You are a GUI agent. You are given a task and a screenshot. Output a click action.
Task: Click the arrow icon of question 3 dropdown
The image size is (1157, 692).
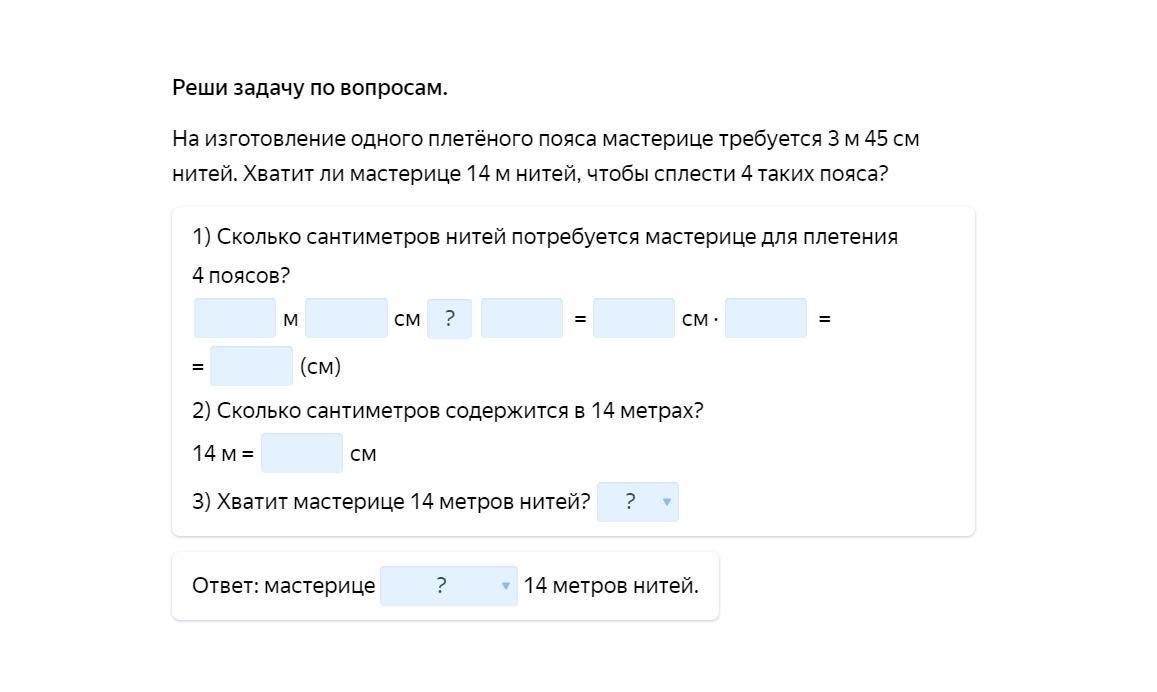[667, 502]
